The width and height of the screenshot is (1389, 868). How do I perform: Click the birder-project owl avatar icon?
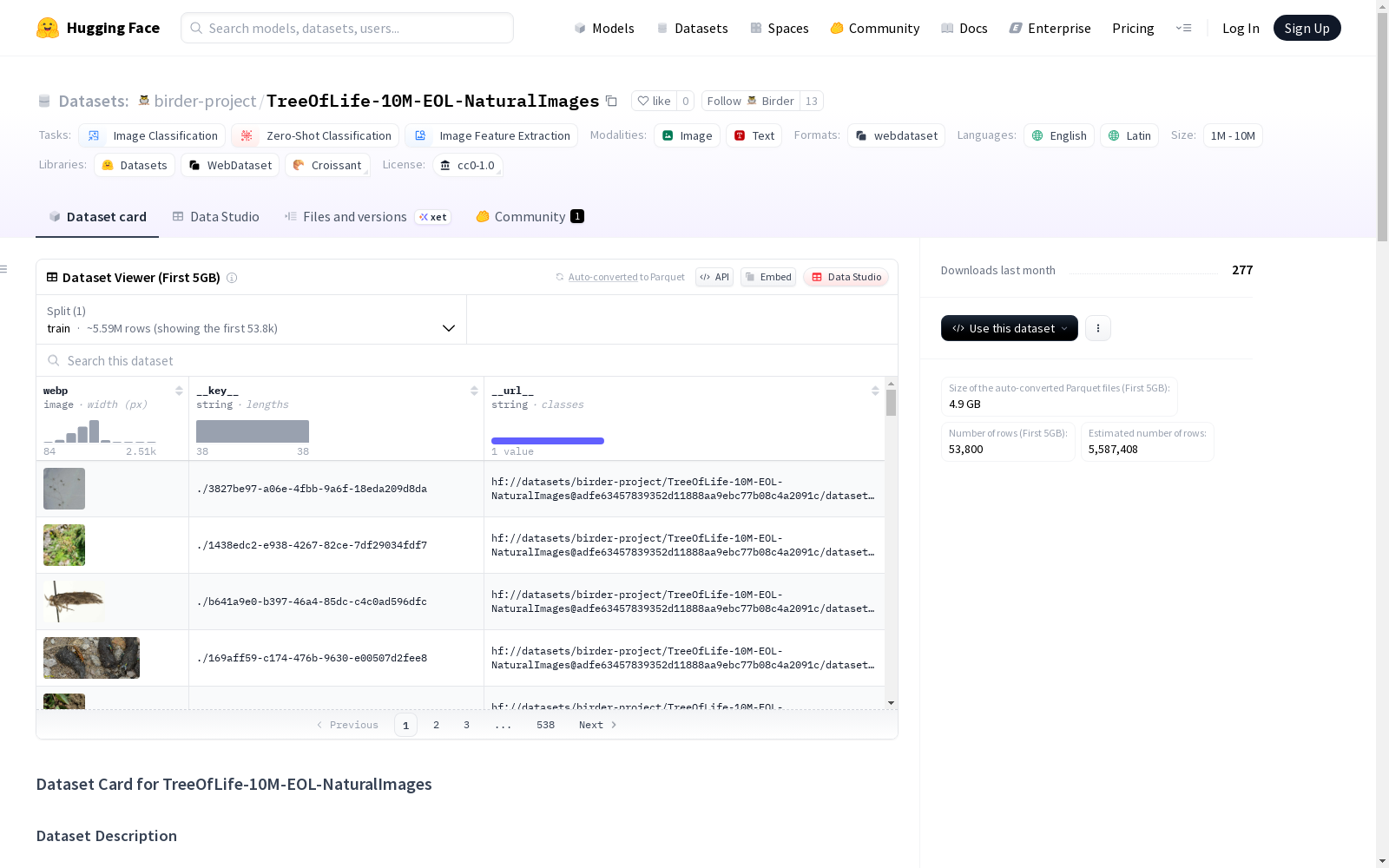(144, 101)
